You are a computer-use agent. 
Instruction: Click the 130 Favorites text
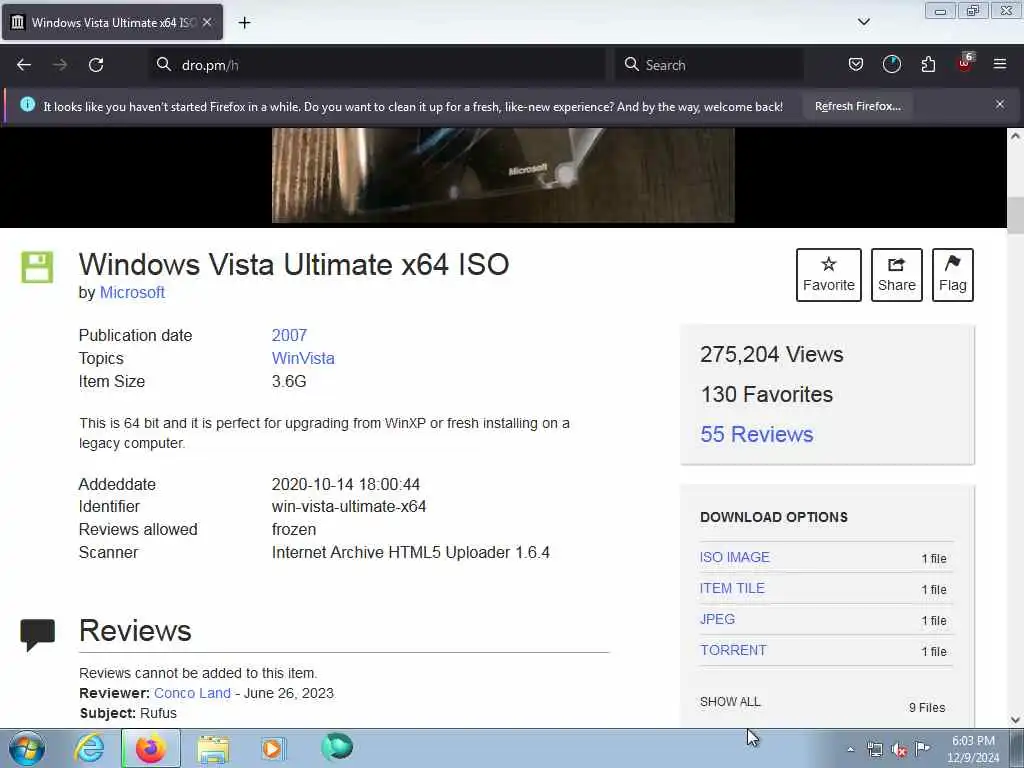pyautogui.click(x=767, y=394)
